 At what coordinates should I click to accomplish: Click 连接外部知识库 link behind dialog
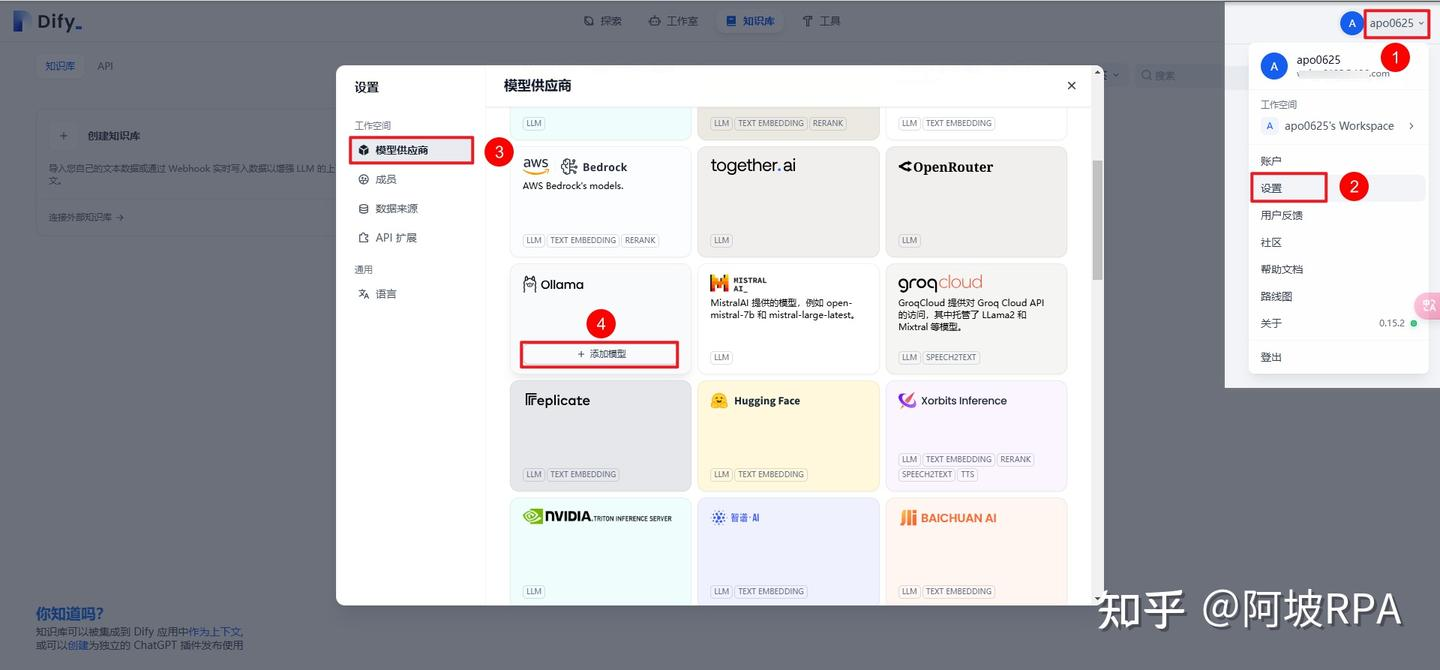pos(86,217)
